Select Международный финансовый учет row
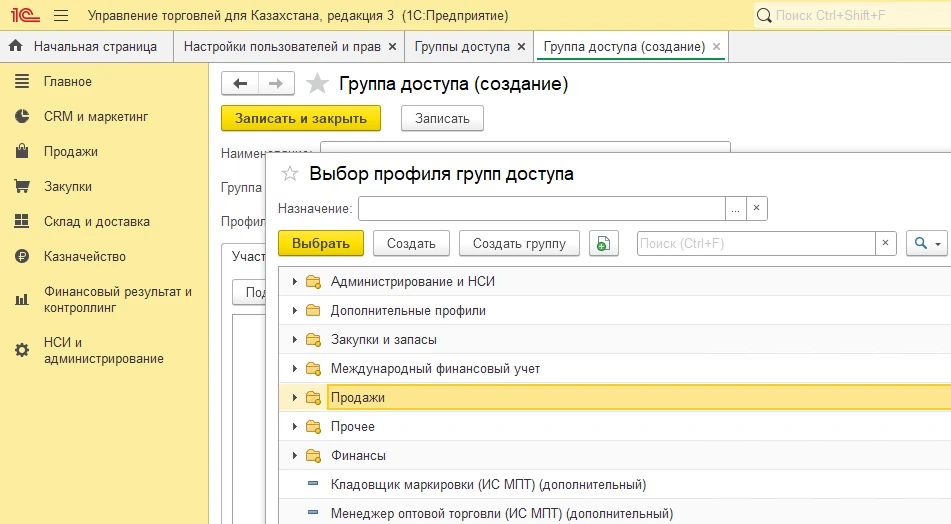The image size is (951, 524). click(615, 368)
